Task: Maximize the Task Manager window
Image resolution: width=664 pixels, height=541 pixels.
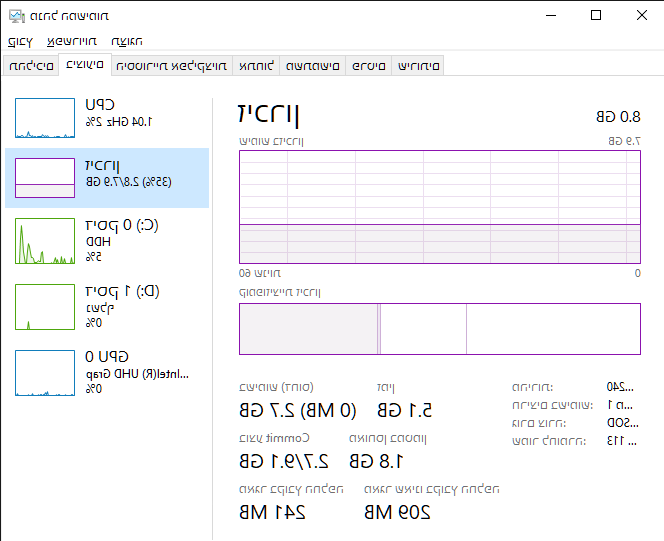Action: point(596,15)
